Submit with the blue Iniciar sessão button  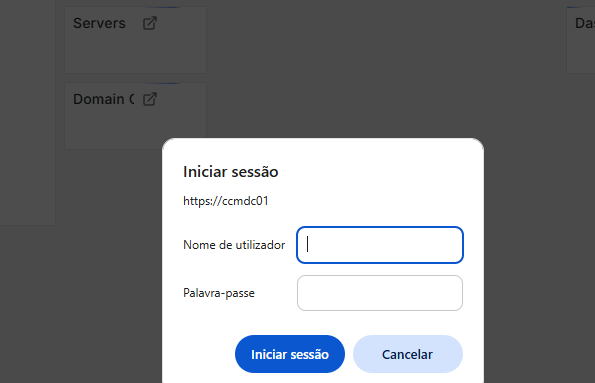point(290,354)
